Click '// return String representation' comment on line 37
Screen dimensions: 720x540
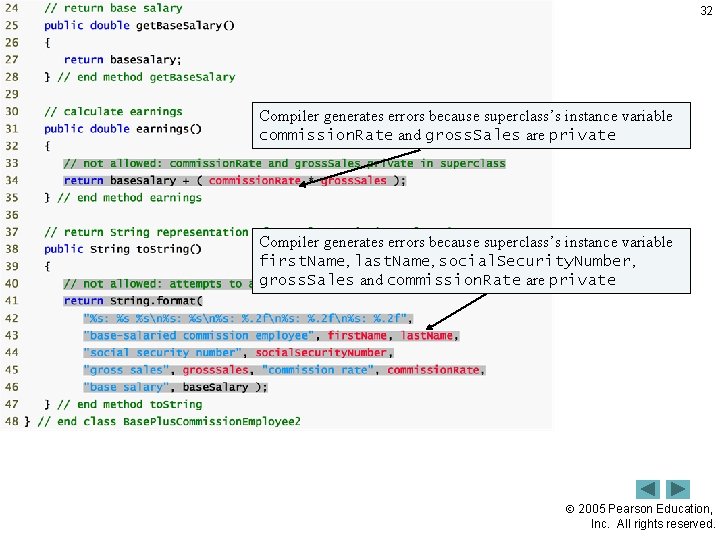click(x=146, y=232)
